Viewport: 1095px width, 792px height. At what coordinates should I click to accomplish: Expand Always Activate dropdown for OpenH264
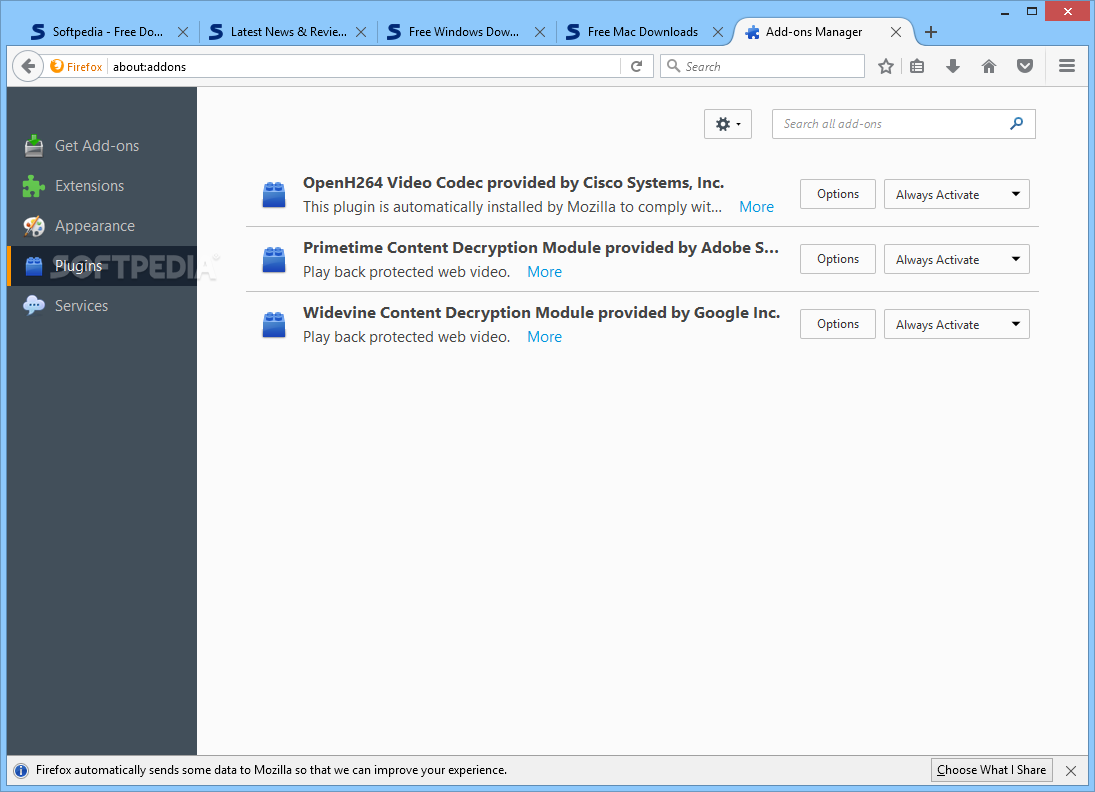click(957, 194)
